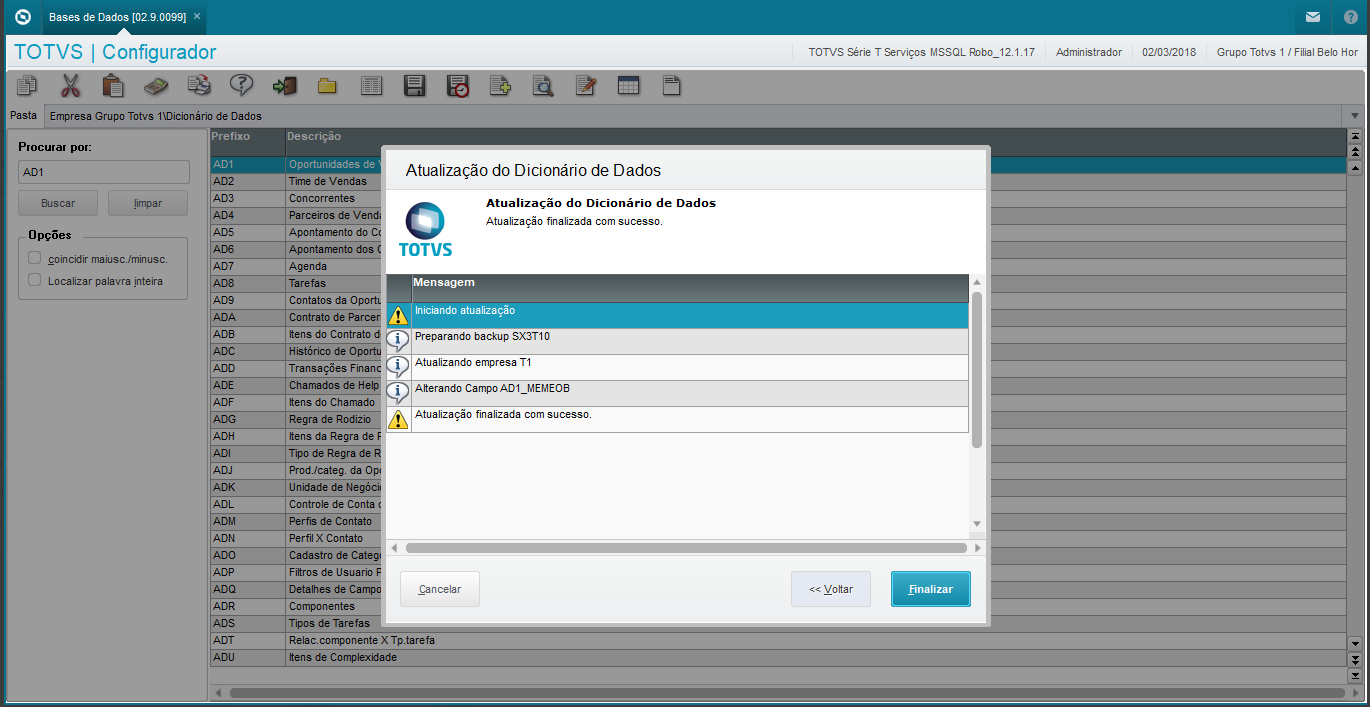This screenshot has height=707, width=1370.
Task: Click the TOTVS round logo in the header
Action: pyautogui.click(x=22, y=17)
